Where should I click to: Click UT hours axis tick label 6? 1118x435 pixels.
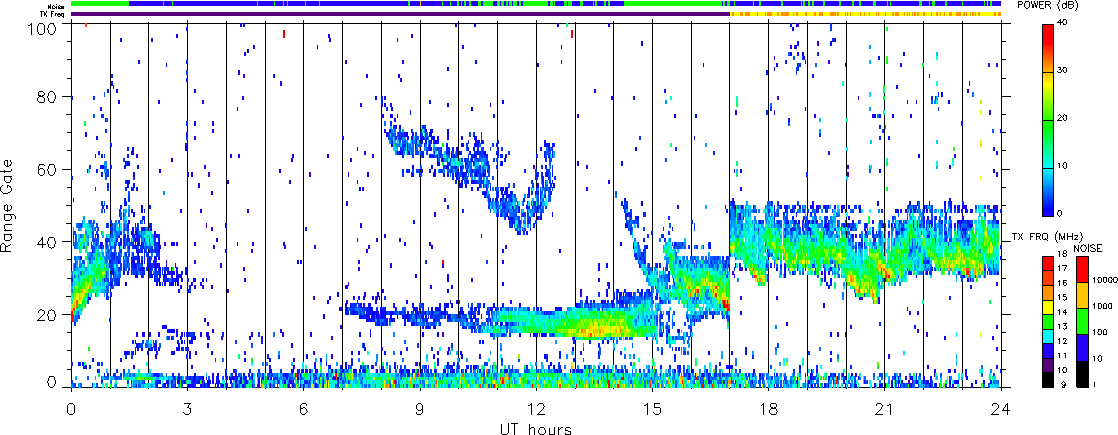(x=304, y=409)
